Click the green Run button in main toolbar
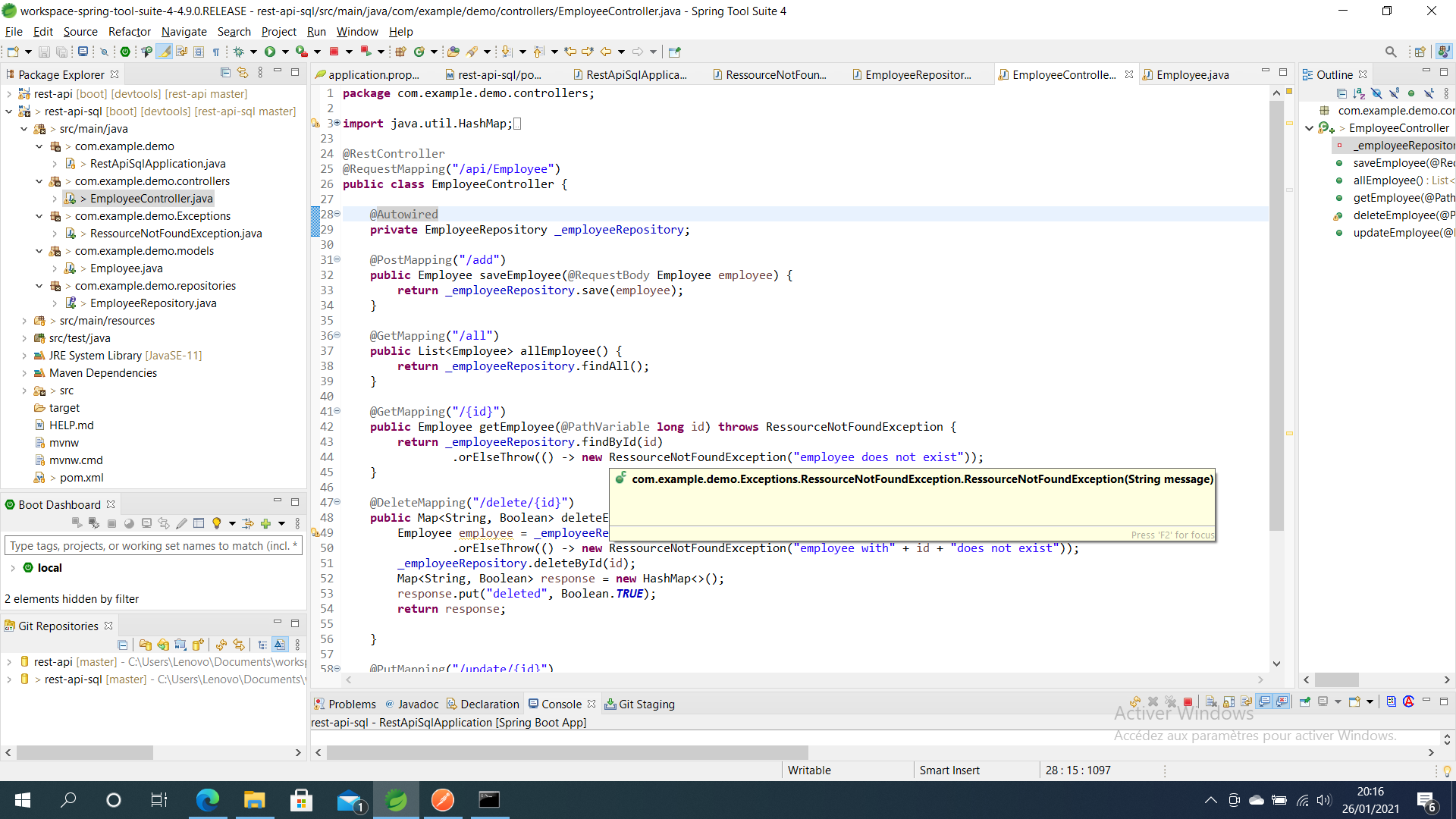The height and width of the screenshot is (819, 1456). pyautogui.click(x=270, y=52)
